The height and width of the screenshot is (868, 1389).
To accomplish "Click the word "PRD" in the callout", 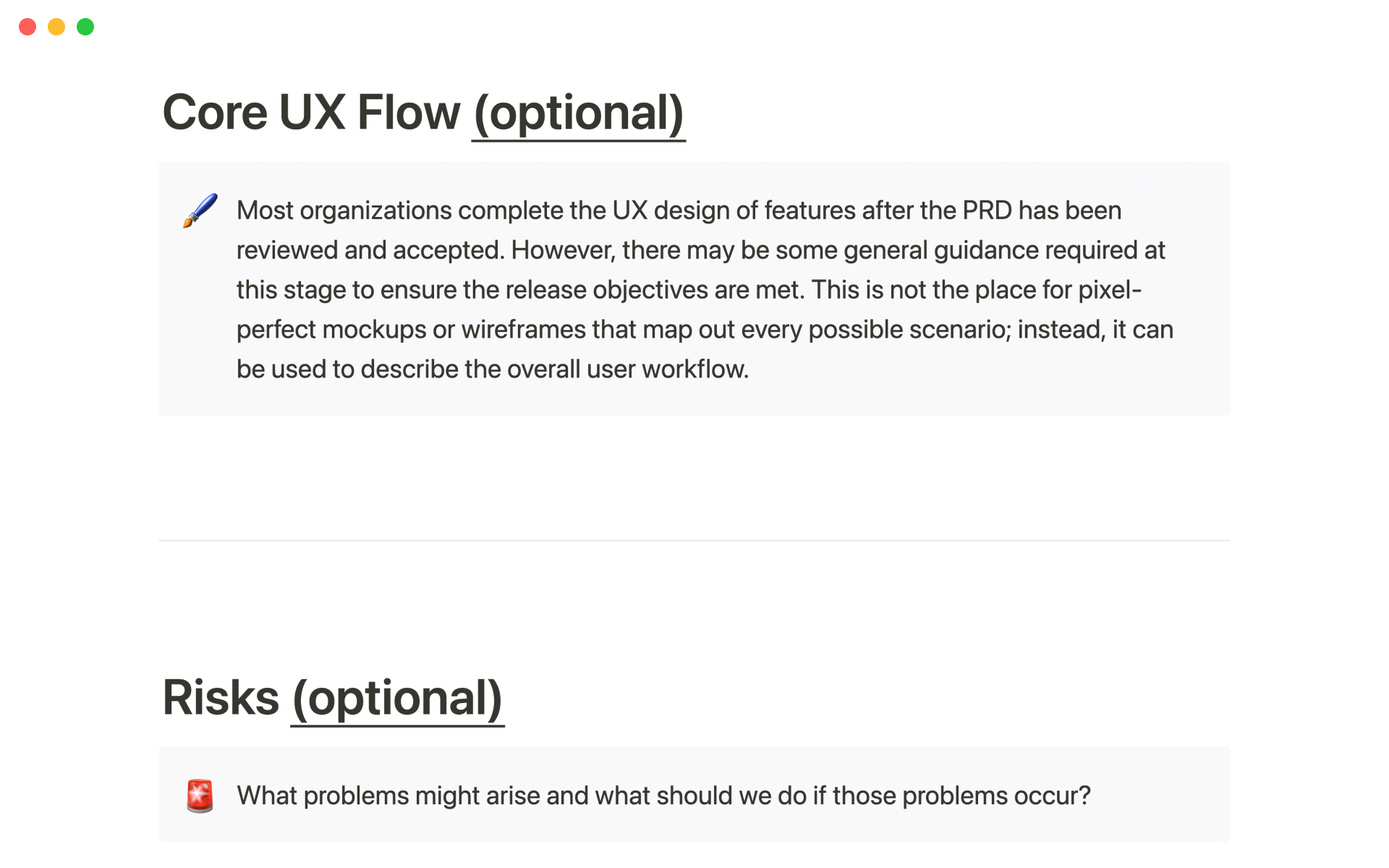I will click(987, 210).
